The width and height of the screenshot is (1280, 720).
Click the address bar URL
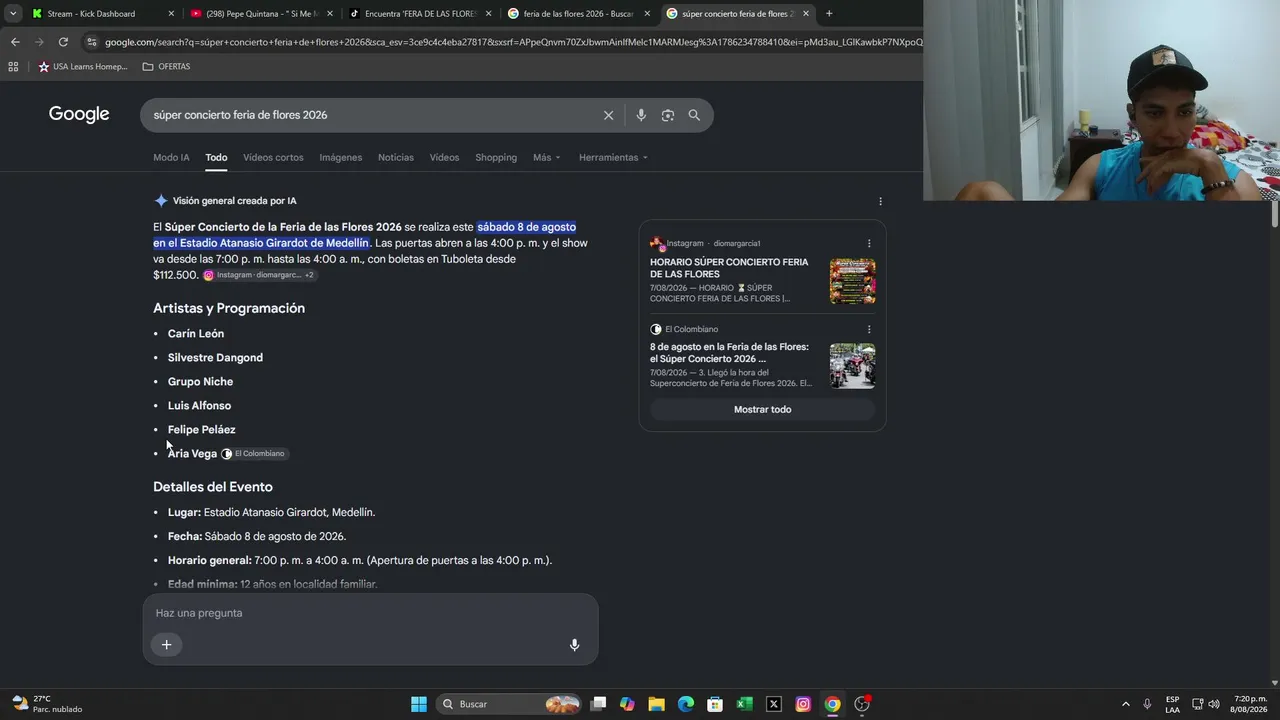pos(513,42)
